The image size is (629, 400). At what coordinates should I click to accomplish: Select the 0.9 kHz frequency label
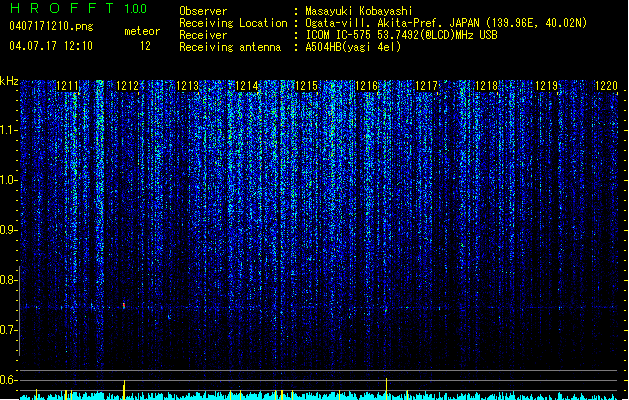8,230
